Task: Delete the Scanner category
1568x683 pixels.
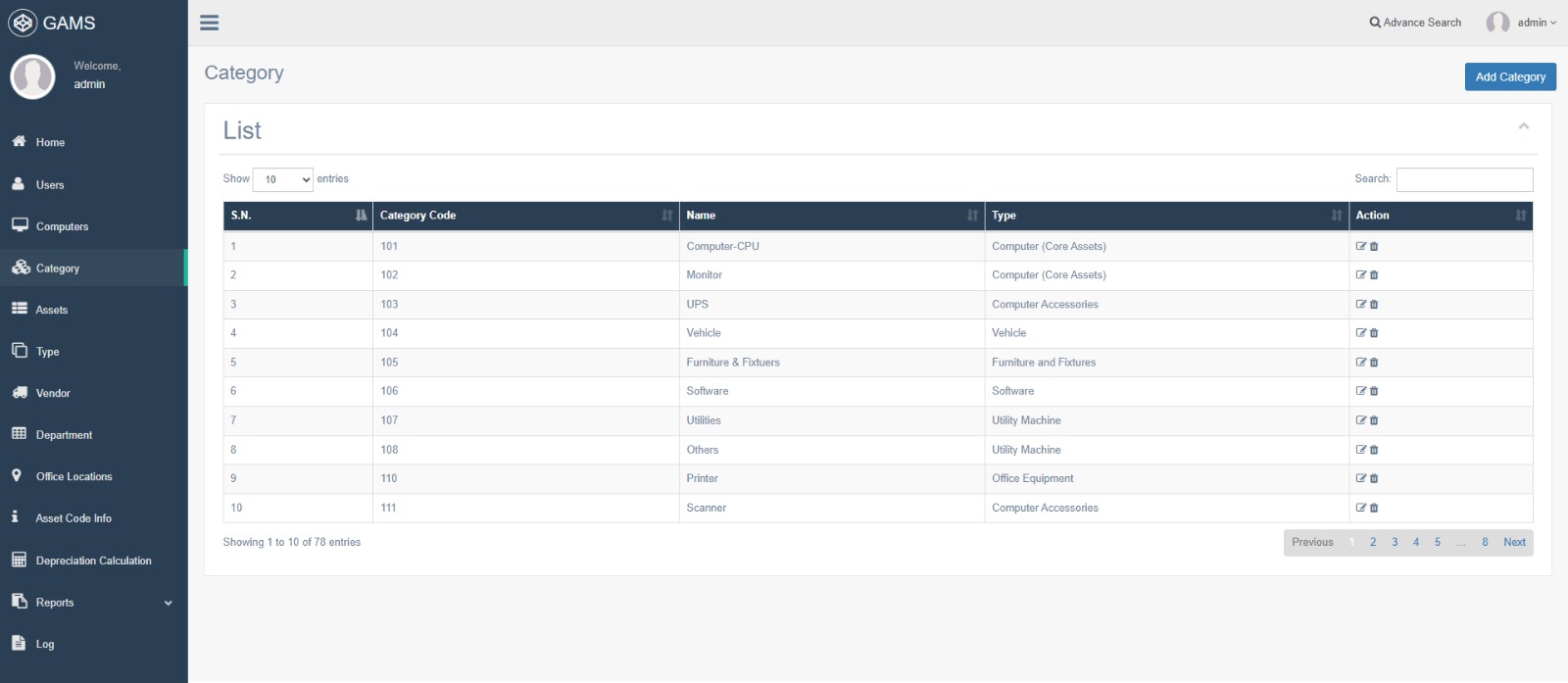Action: click(x=1374, y=508)
